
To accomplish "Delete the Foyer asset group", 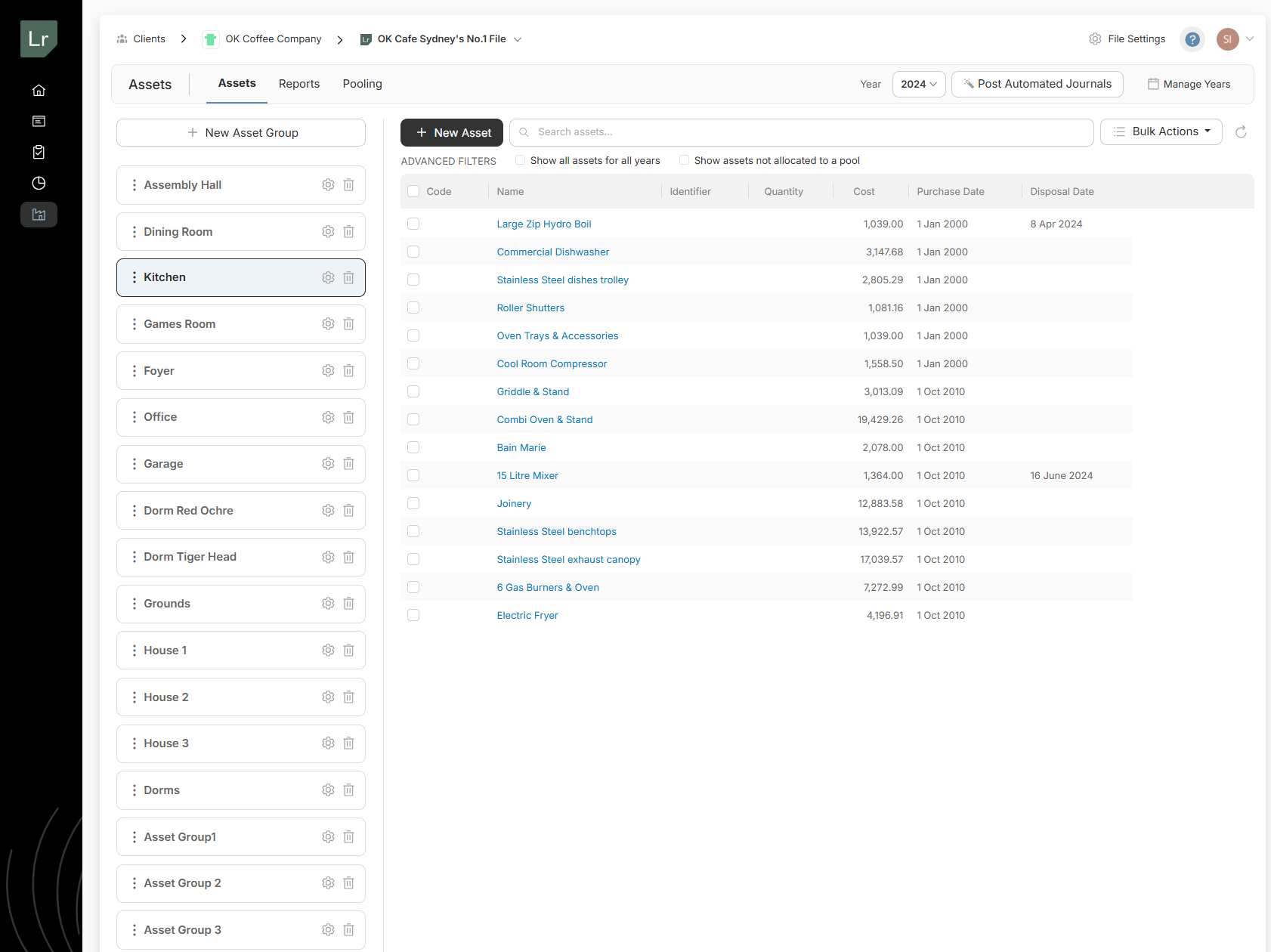I will point(348,371).
